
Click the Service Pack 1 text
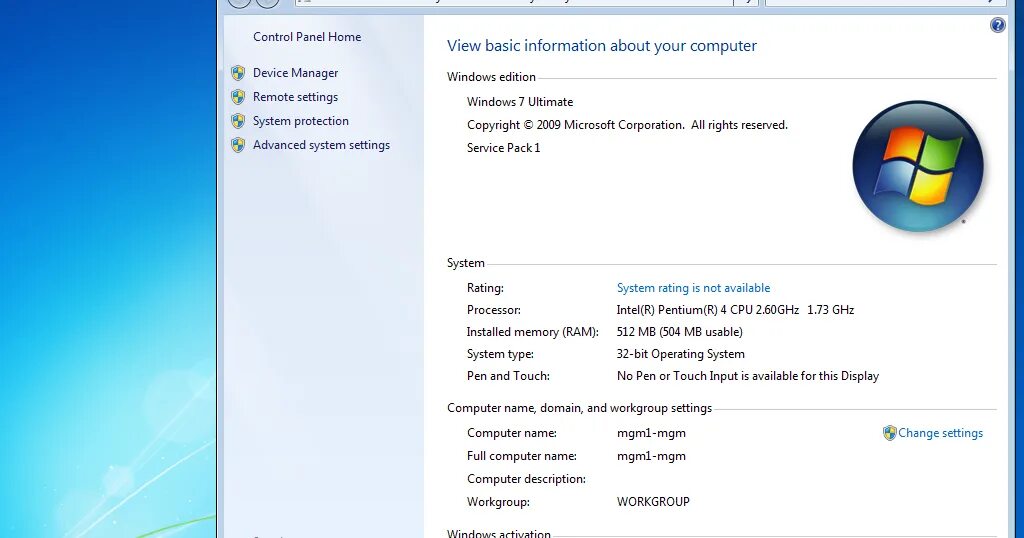pos(503,148)
